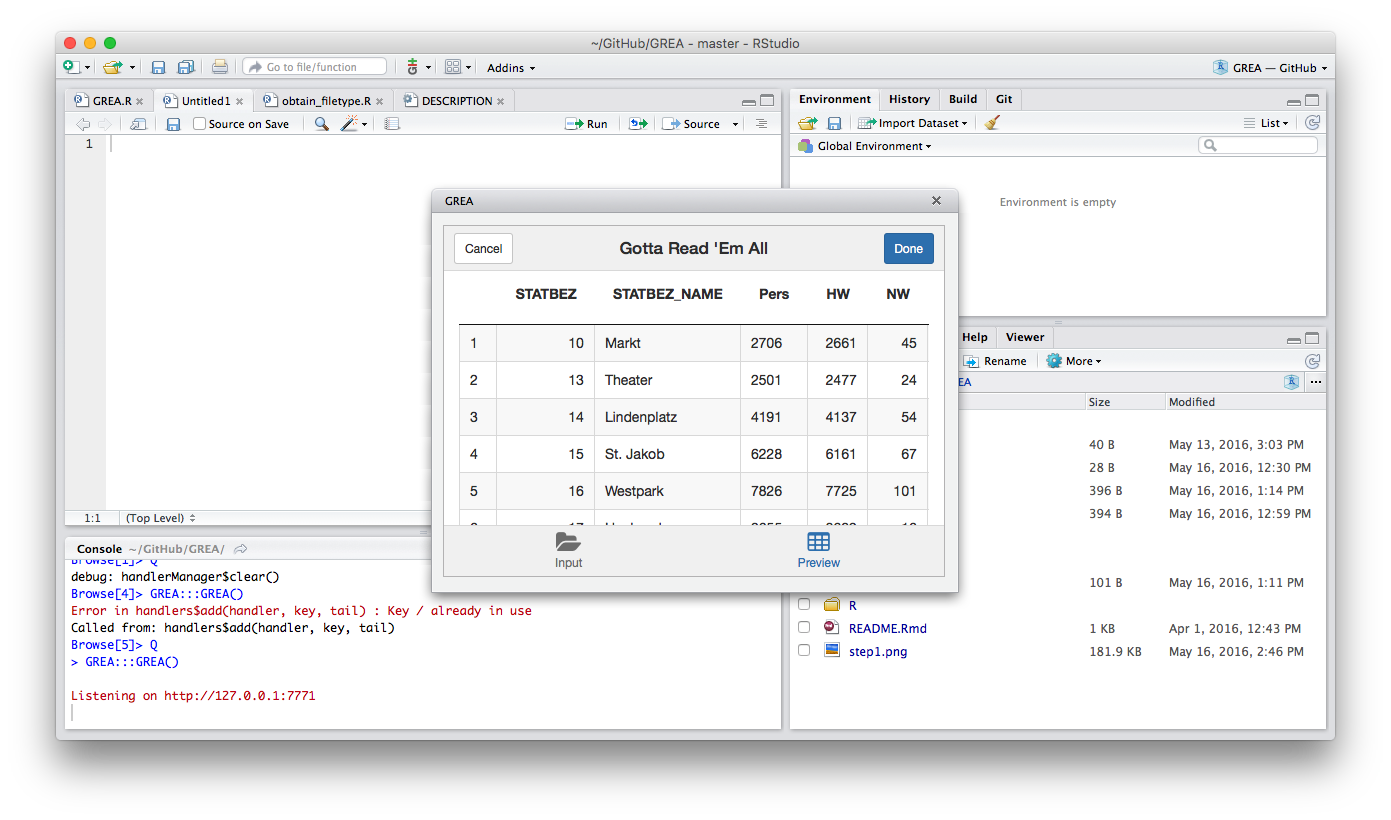1391x820 pixels.
Task: Open the GREA — GitHub project dropdown
Action: (x=1270, y=68)
